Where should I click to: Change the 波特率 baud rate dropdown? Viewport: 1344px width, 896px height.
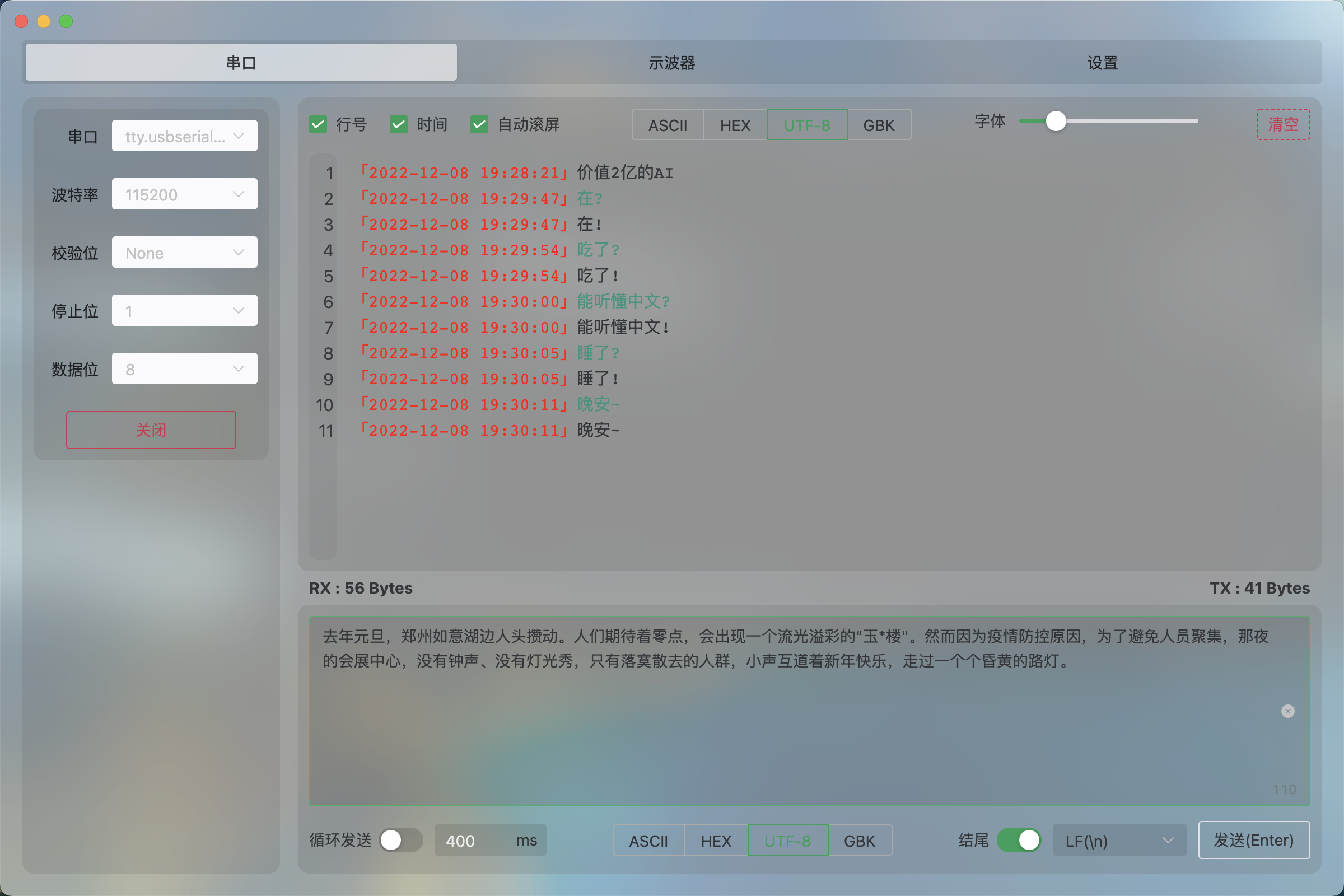[x=184, y=194]
